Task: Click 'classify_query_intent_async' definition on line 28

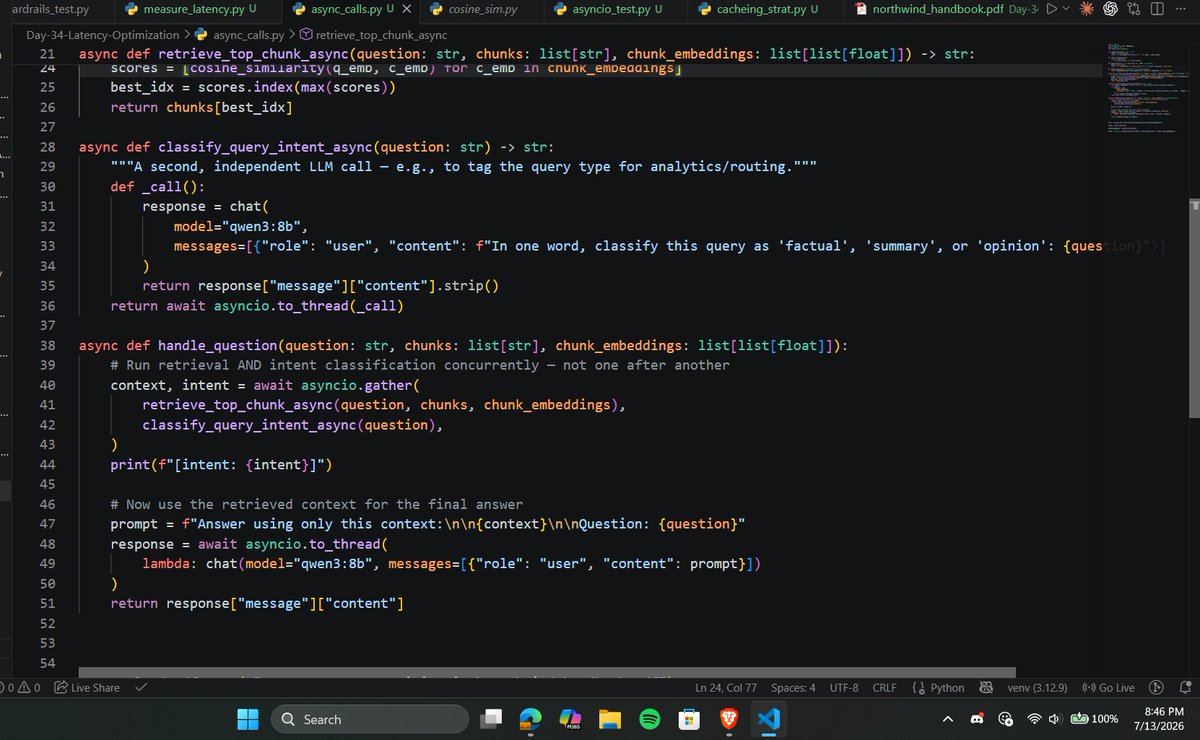Action: click(x=265, y=147)
